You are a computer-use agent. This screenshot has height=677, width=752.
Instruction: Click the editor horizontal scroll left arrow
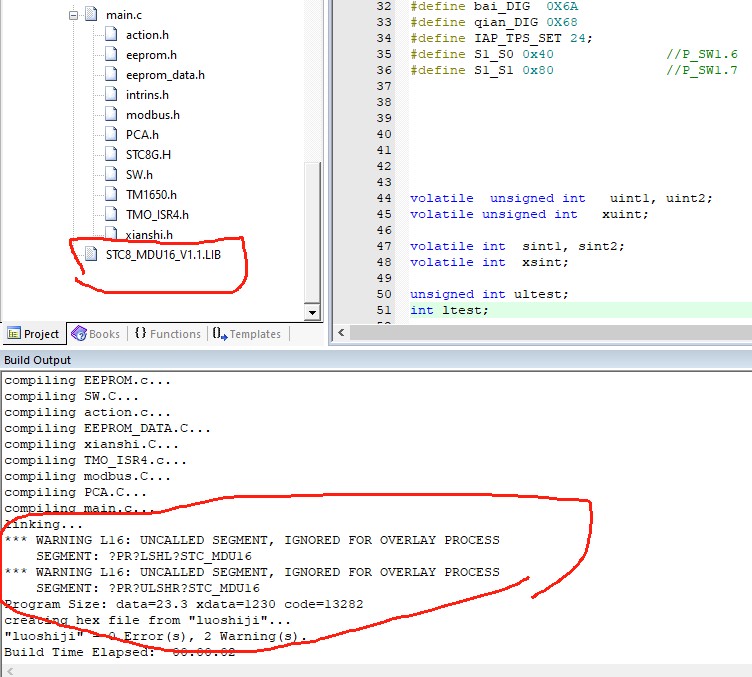coord(341,333)
